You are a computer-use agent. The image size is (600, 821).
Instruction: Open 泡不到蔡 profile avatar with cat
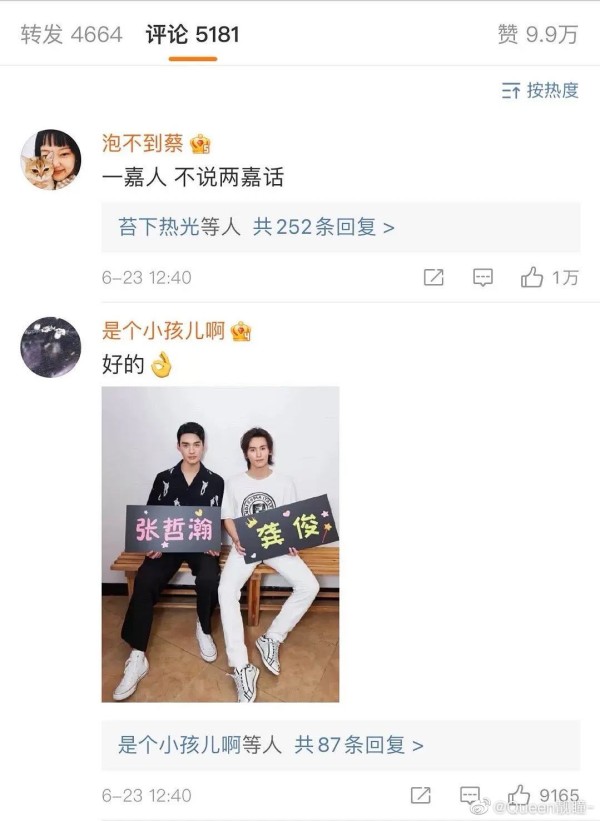pos(51,160)
